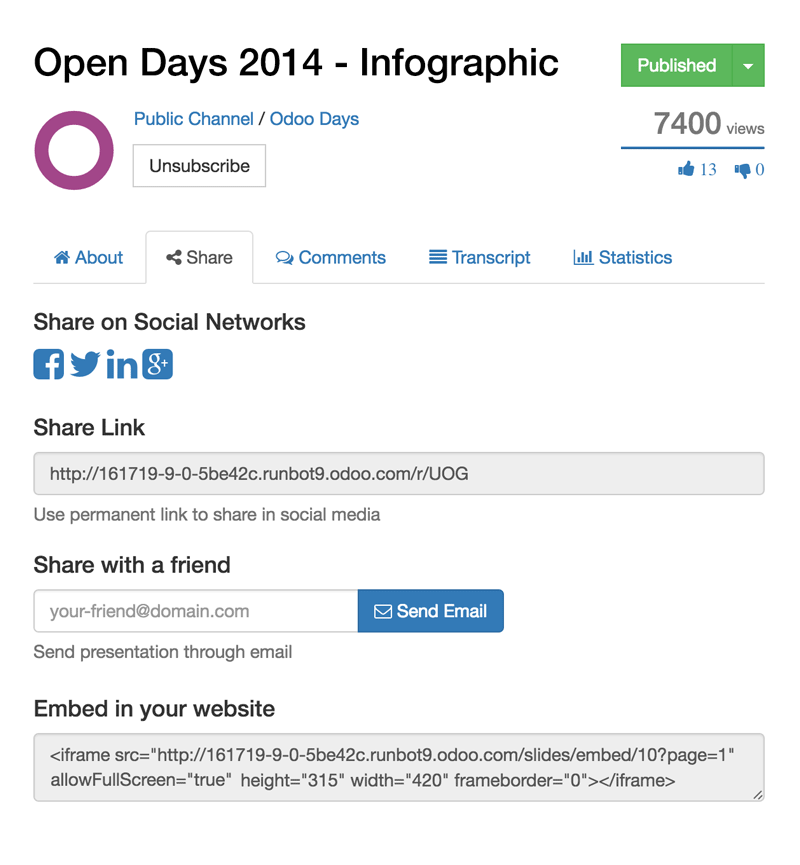
Task: Click the Share Link URL field
Action: click(x=399, y=473)
